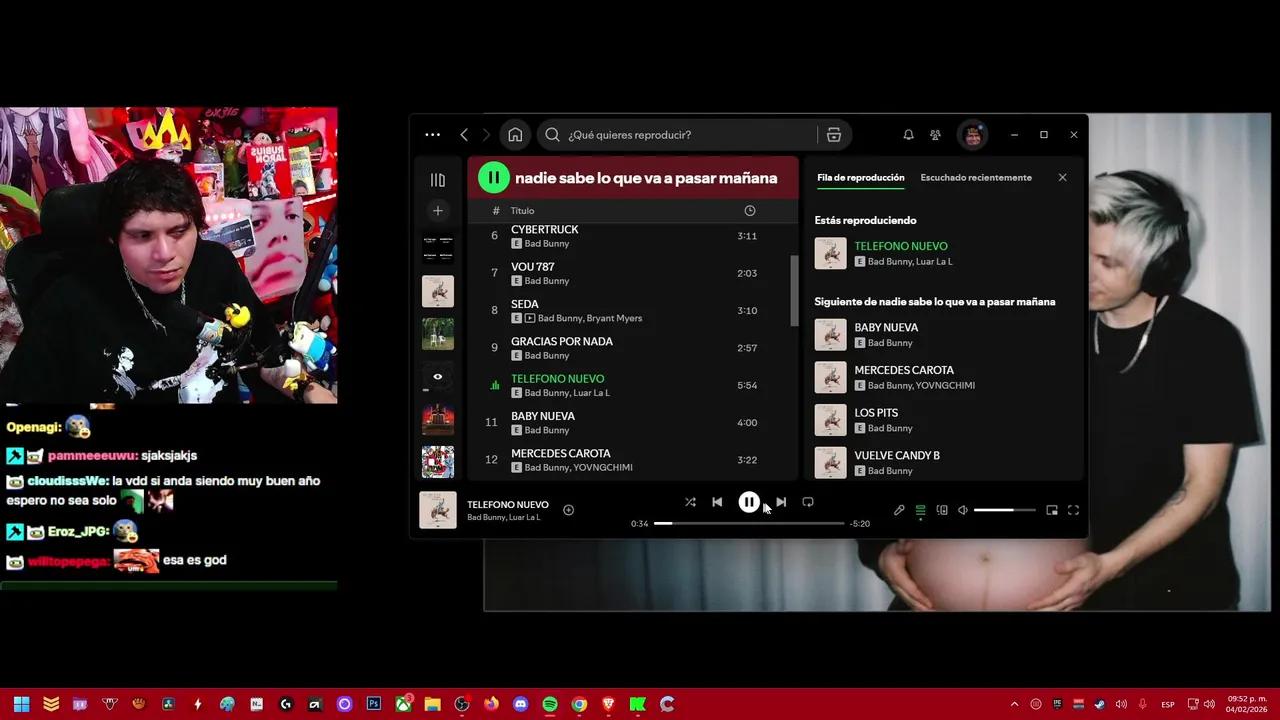
Task: Show hidden system tray icons
Action: (x=1014, y=704)
